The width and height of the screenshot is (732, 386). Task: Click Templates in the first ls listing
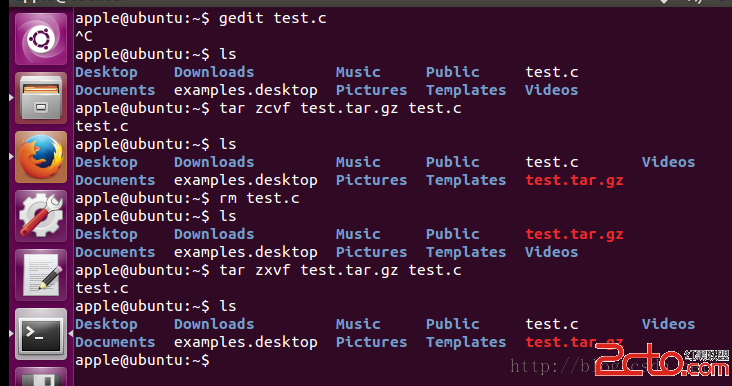(x=466, y=90)
